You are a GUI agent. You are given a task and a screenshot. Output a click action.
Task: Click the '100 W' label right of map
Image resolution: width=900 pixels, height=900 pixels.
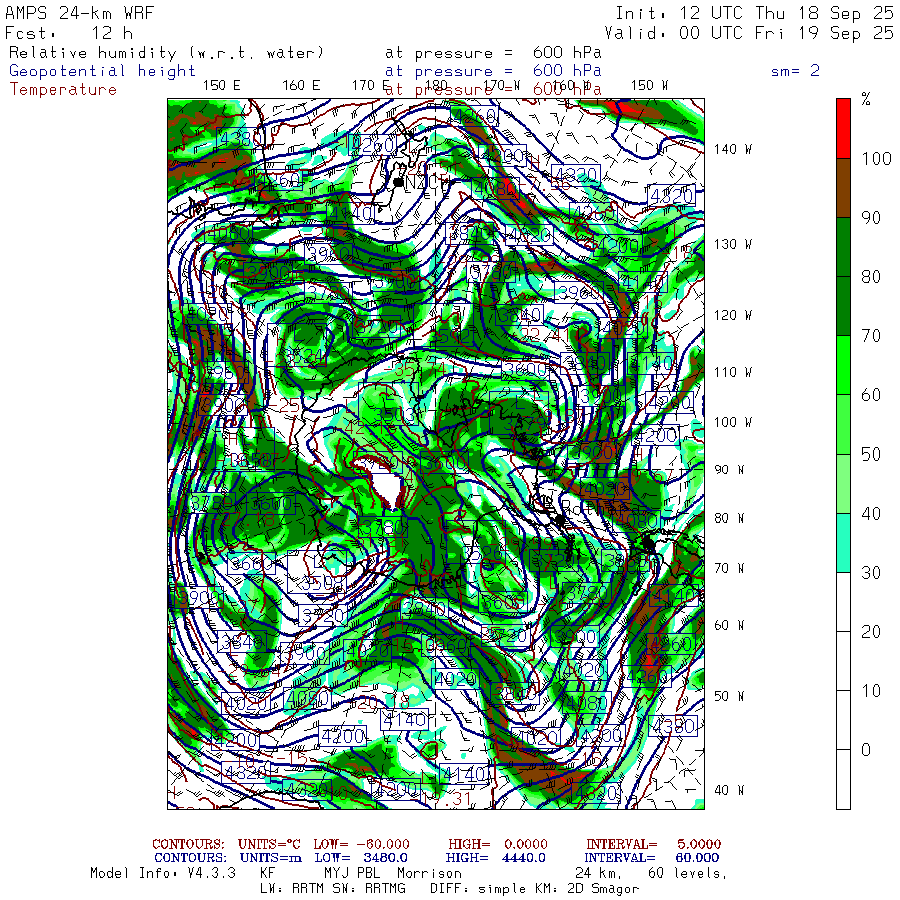point(733,422)
